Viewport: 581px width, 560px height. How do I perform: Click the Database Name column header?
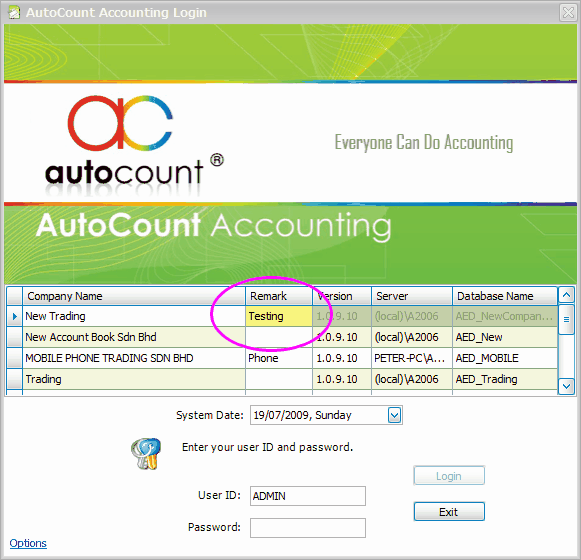tap(505, 296)
